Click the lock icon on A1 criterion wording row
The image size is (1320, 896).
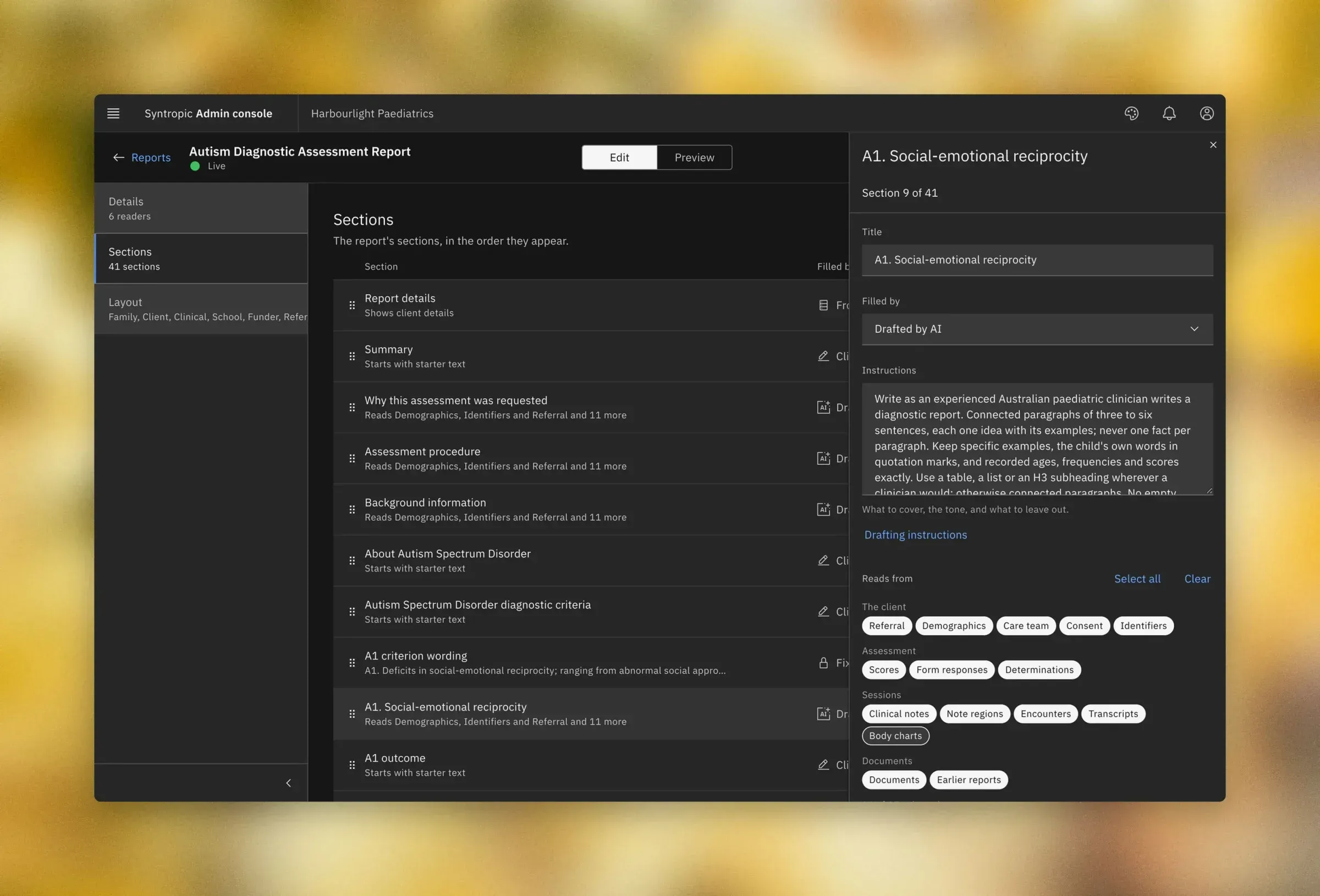[823, 662]
